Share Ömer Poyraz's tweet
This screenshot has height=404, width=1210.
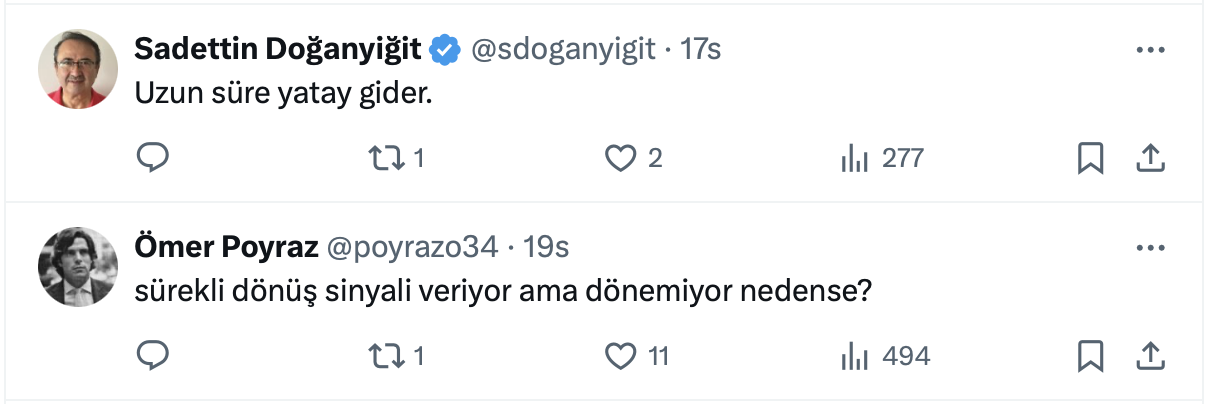click(x=1150, y=355)
